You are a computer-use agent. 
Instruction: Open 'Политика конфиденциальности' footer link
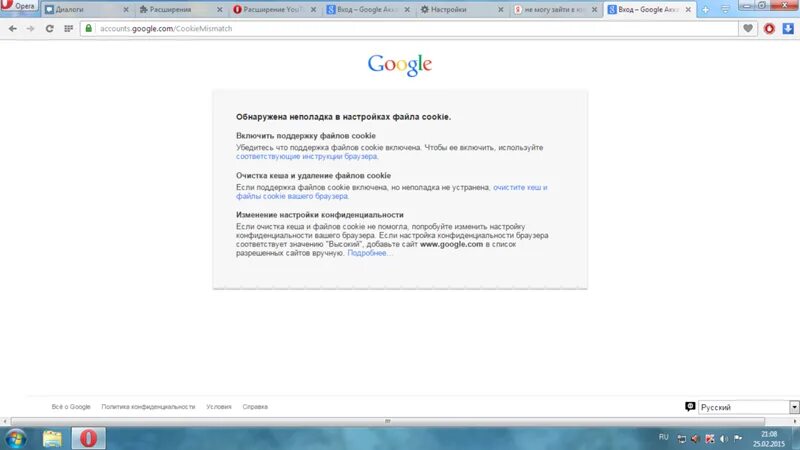(148, 407)
